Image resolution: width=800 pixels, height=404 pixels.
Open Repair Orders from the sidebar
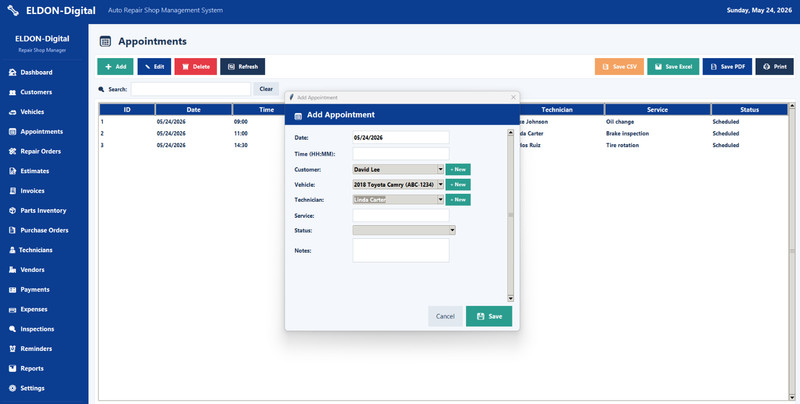point(35,152)
